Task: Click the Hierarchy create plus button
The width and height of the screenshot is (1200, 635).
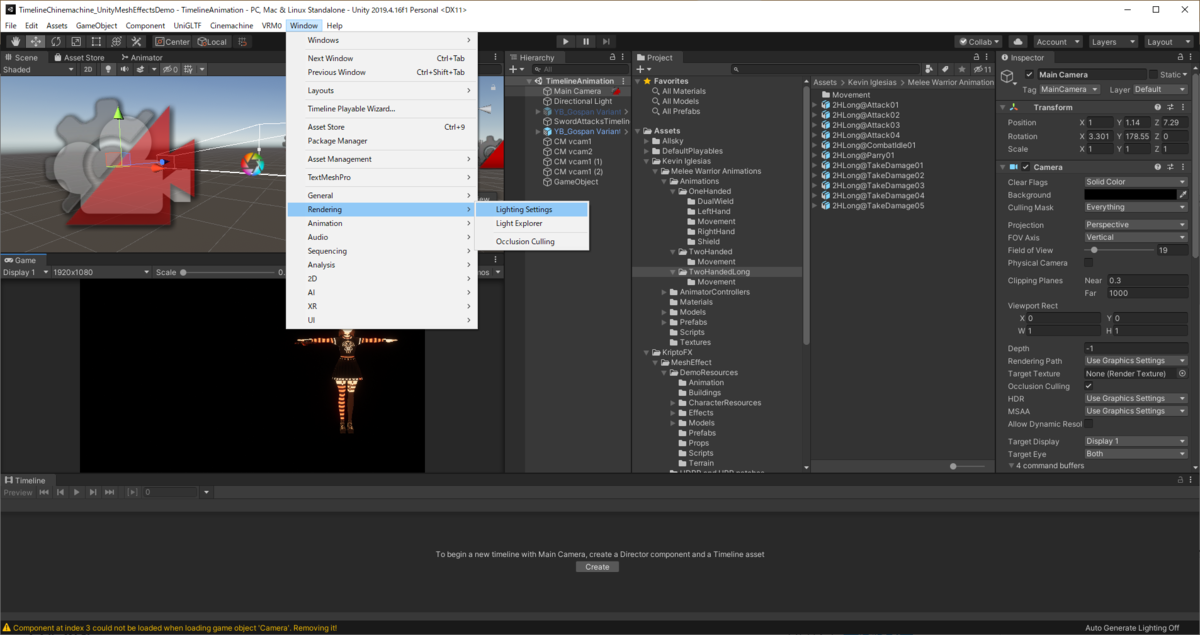Action: pos(515,70)
